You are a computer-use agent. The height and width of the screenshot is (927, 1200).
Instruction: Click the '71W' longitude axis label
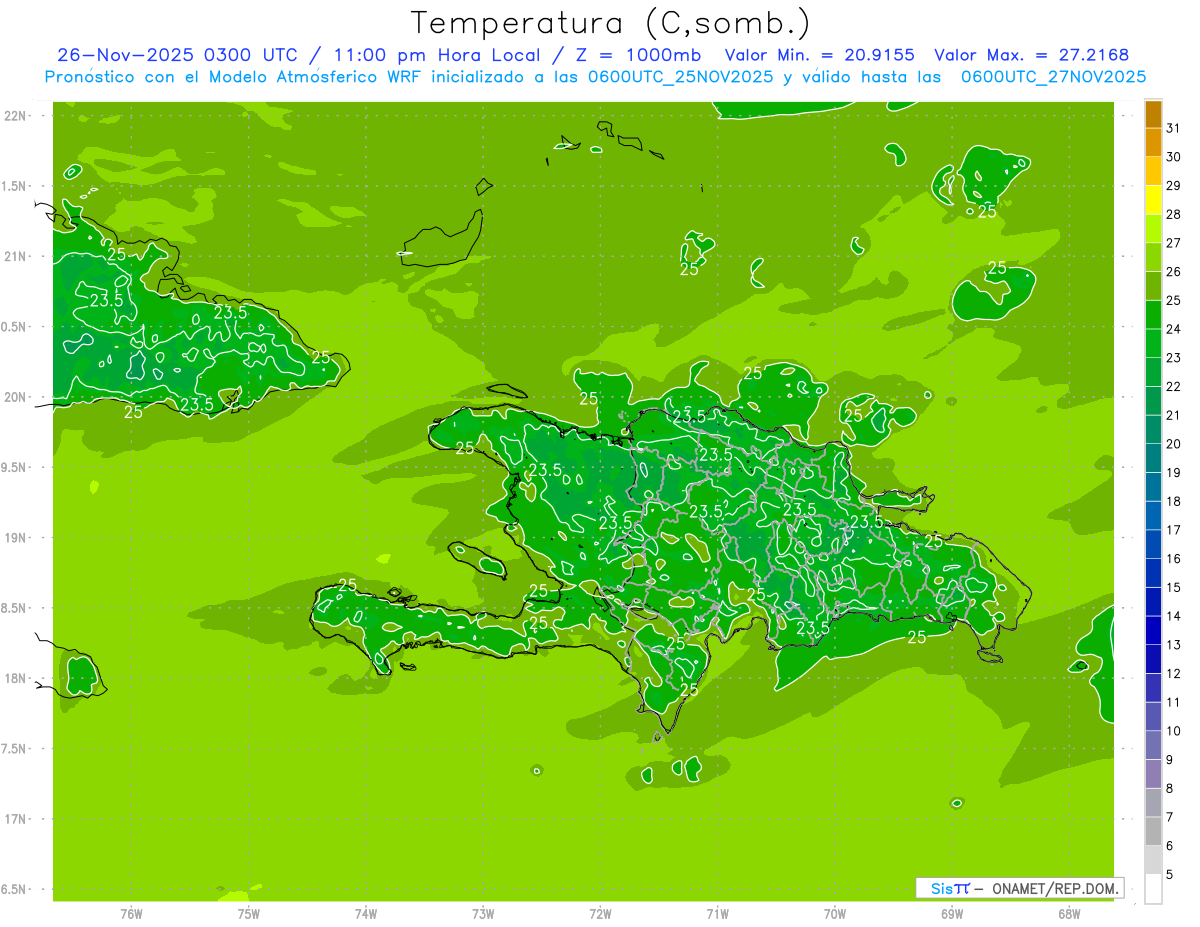717,914
